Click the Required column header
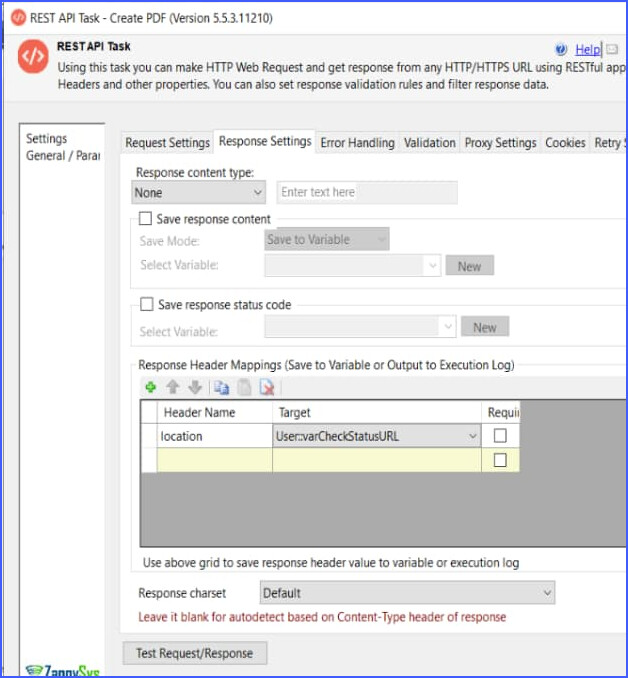This screenshot has width=628, height=678. (x=500, y=413)
